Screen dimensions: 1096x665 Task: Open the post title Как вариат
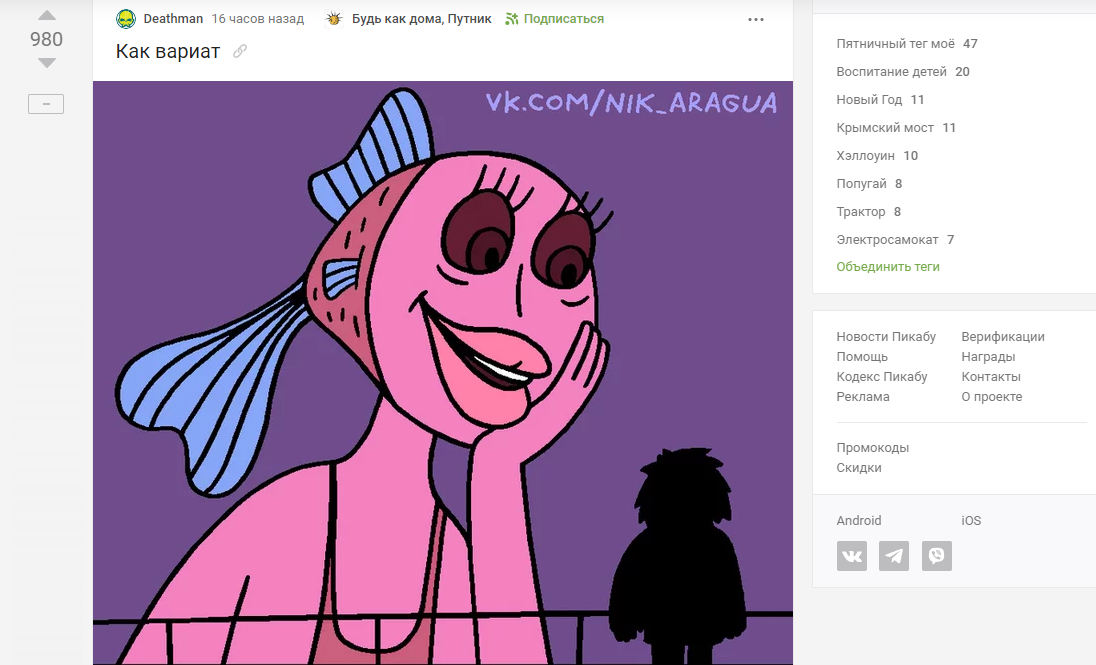(167, 51)
